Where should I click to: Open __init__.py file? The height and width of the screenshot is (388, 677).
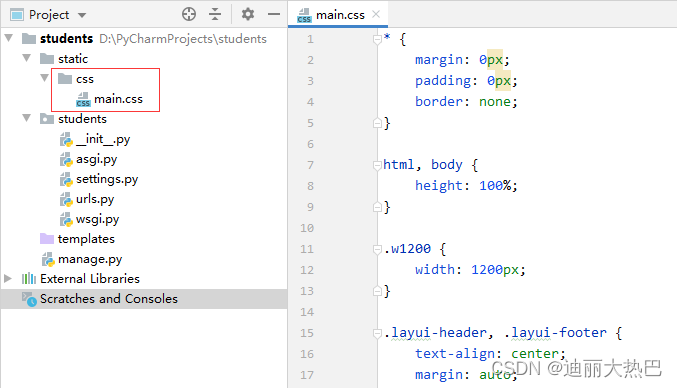(103, 139)
